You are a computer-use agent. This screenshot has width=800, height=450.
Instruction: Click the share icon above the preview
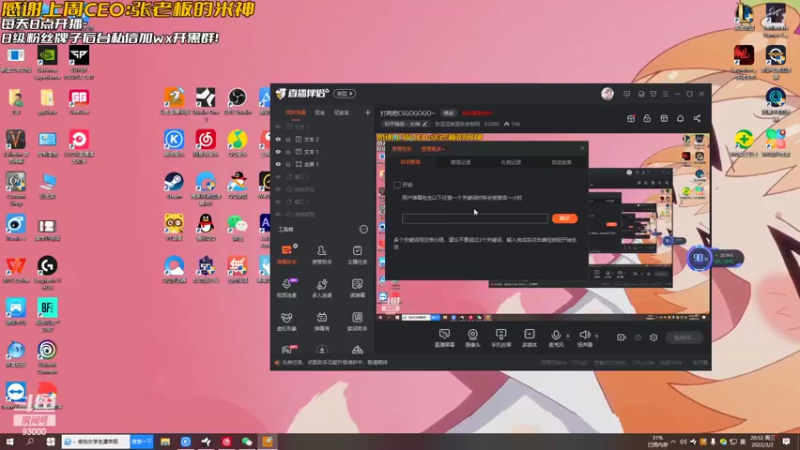coord(697,118)
